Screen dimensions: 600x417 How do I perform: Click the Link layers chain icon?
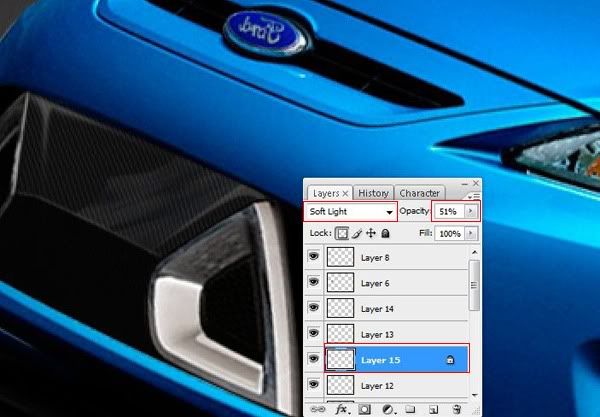point(317,409)
